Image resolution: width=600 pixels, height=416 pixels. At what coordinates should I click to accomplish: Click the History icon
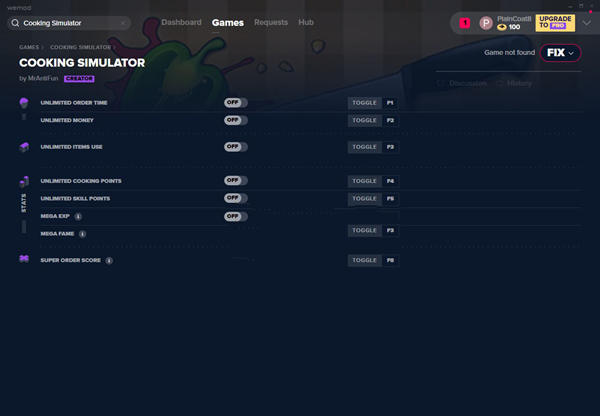coord(499,83)
